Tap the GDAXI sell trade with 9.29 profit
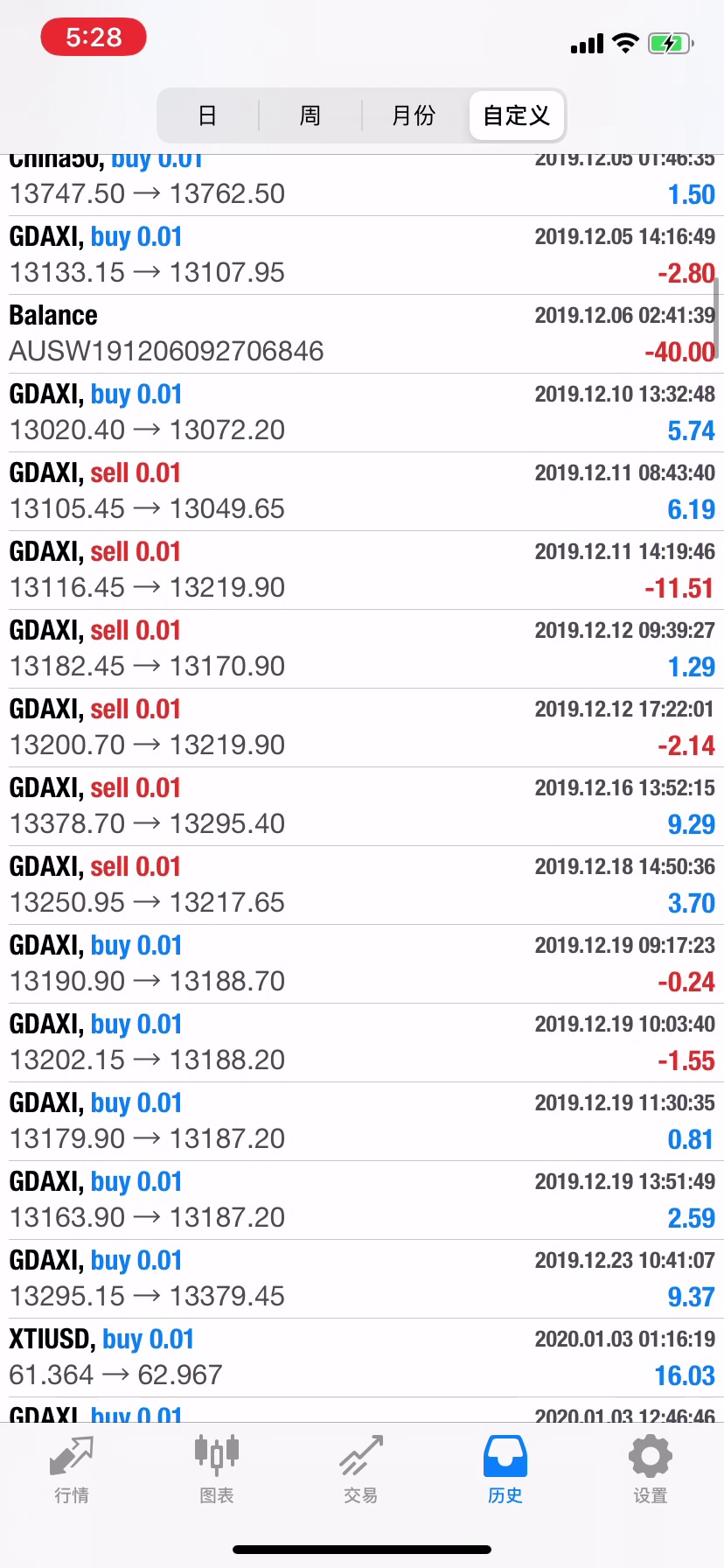This screenshot has width=724, height=1568. pos(362,807)
